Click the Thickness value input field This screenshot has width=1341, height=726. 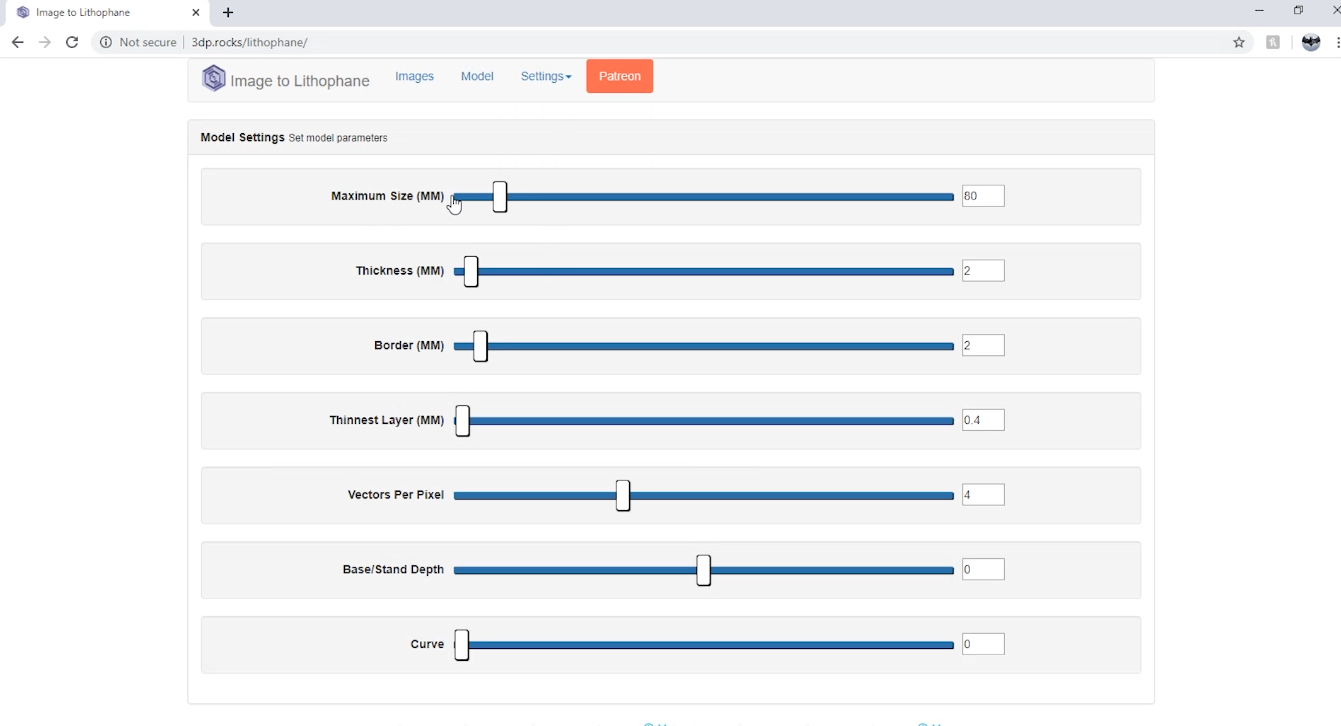pos(983,271)
